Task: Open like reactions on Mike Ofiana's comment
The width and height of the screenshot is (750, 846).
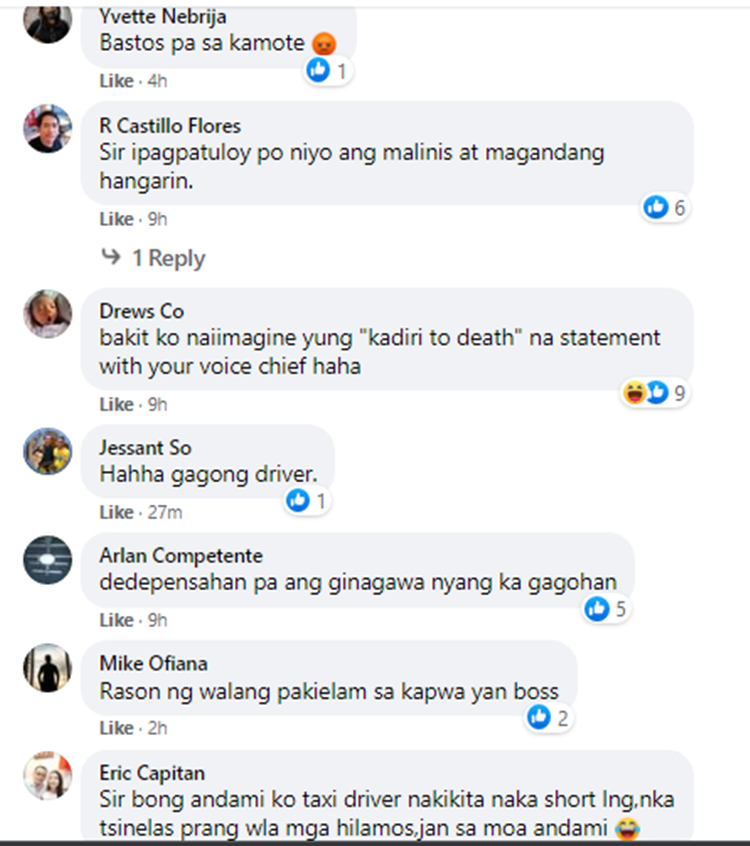Action: [x=548, y=718]
